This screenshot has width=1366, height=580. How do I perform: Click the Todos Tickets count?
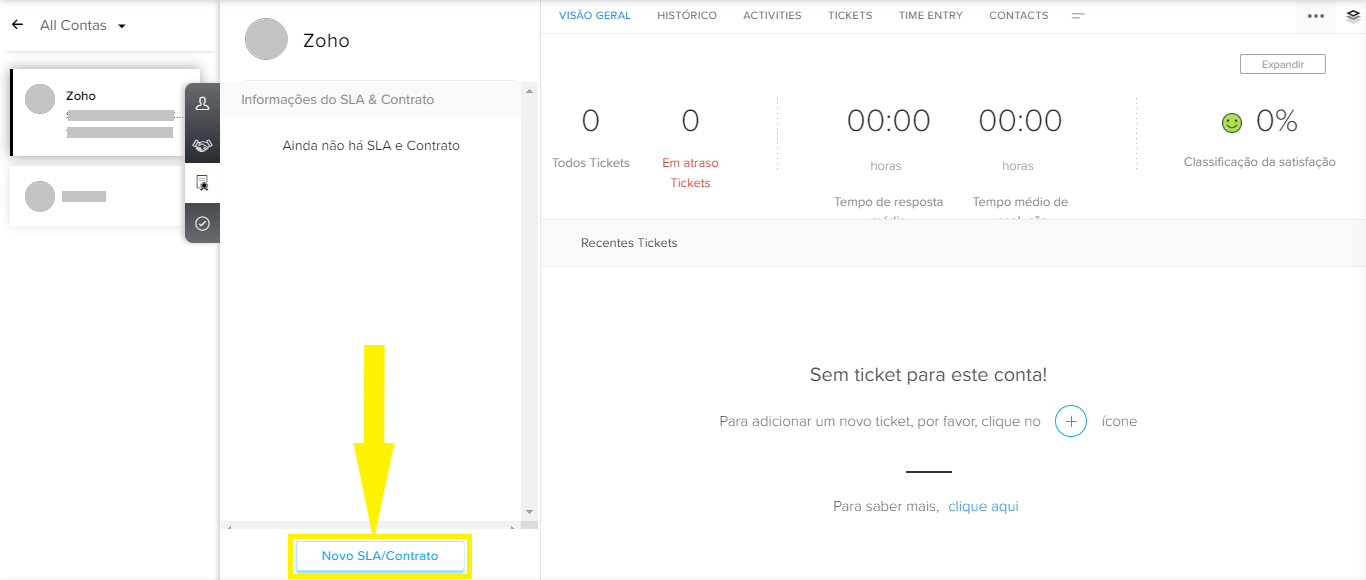(x=591, y=121)
